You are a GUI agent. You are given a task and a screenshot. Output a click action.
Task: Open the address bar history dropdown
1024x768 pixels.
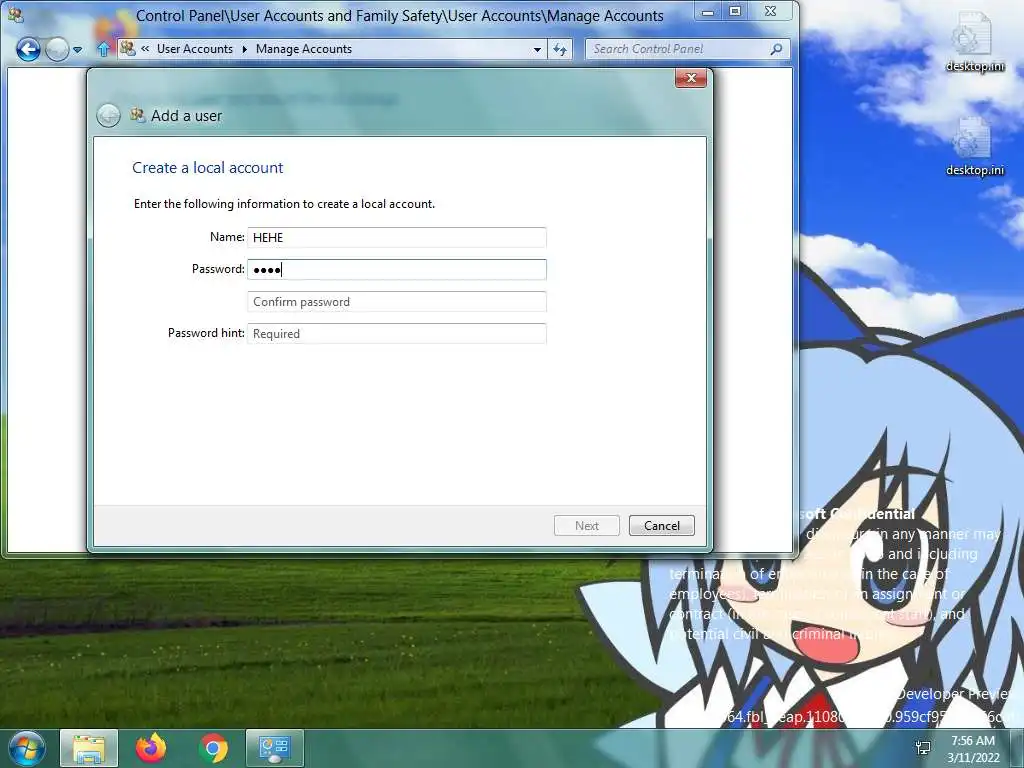coord(537,49)
